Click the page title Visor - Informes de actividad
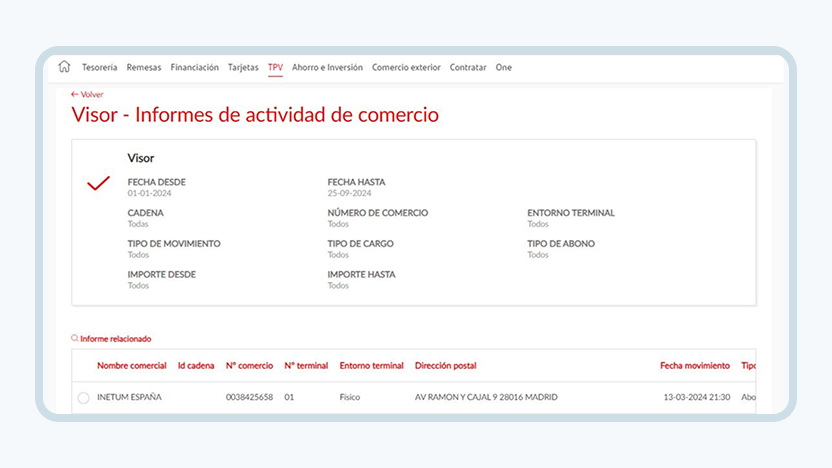 click(x=255, y=115)
